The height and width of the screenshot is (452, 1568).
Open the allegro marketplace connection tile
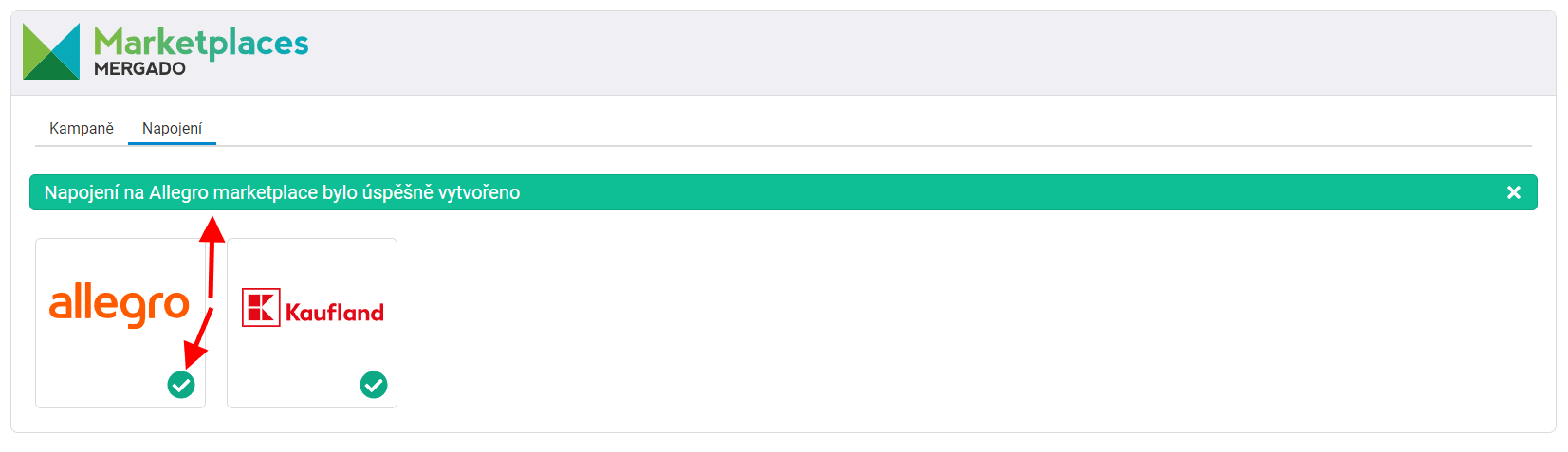click(120, 323)
